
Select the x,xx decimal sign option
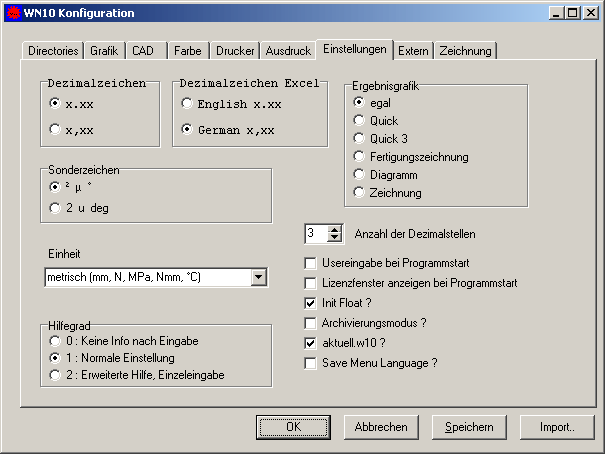56,128
